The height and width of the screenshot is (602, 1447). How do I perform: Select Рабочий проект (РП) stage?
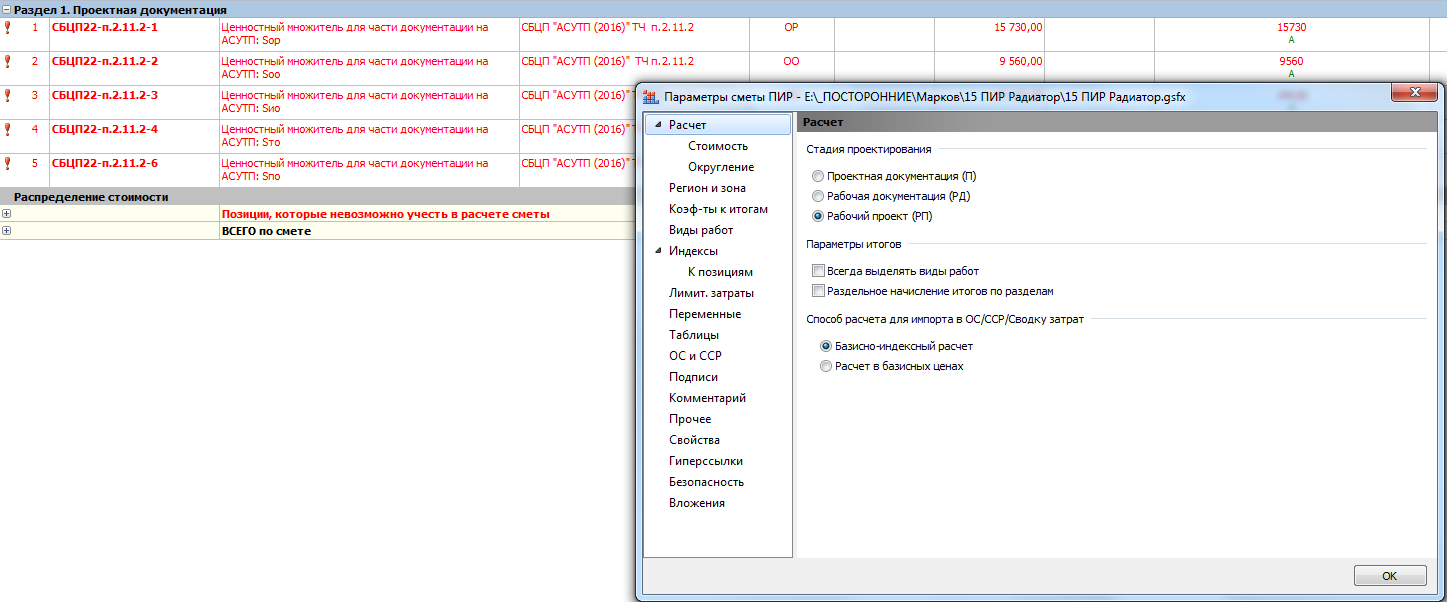click(819, 216)
